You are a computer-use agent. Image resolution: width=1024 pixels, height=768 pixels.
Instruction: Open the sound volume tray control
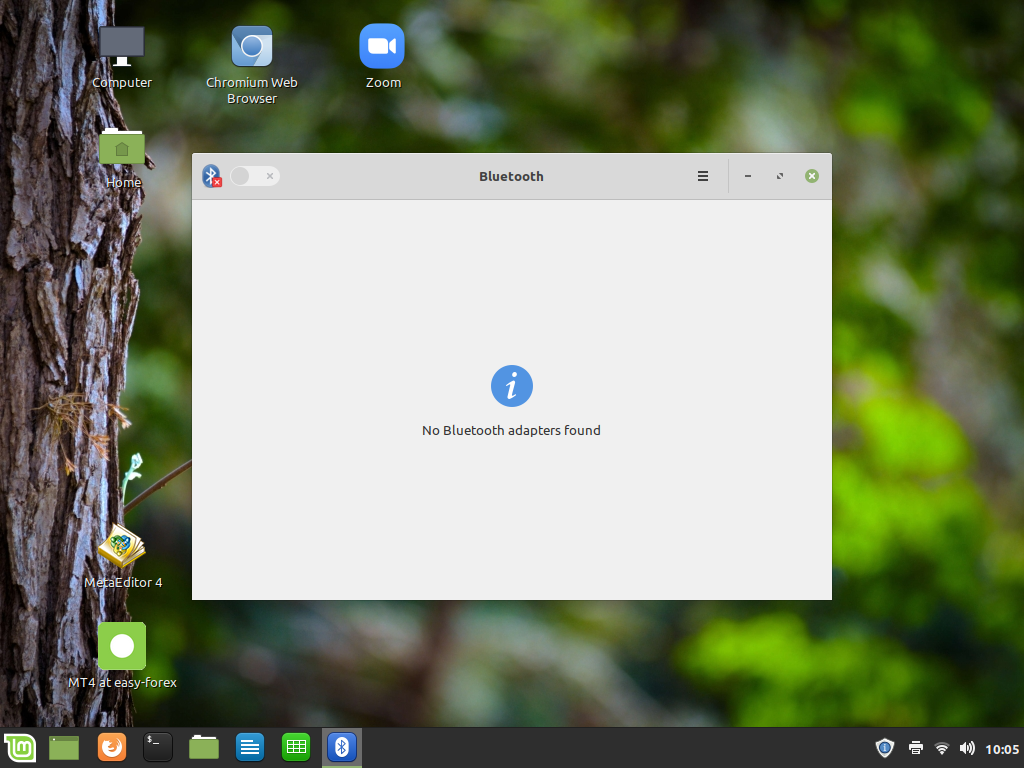click(x=967, y=748)
